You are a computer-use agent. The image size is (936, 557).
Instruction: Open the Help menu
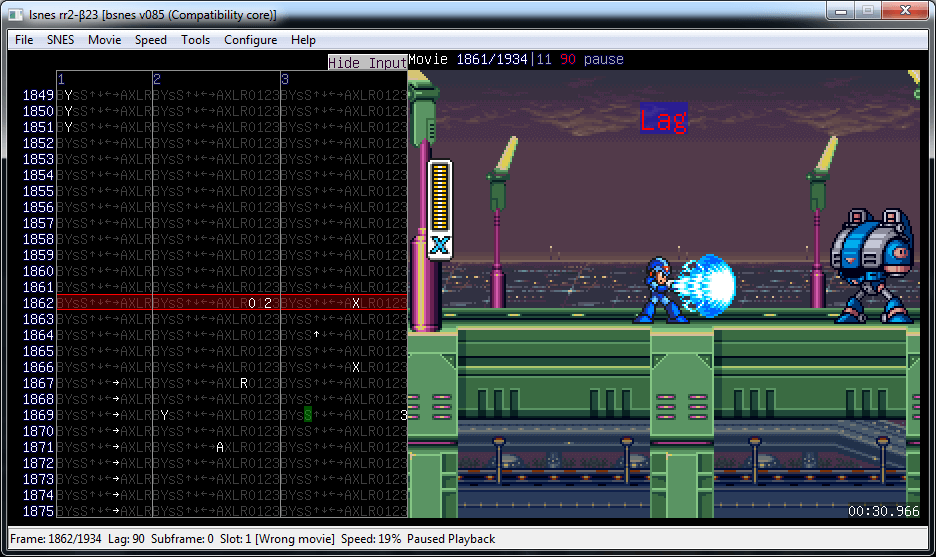pos(303,40)
